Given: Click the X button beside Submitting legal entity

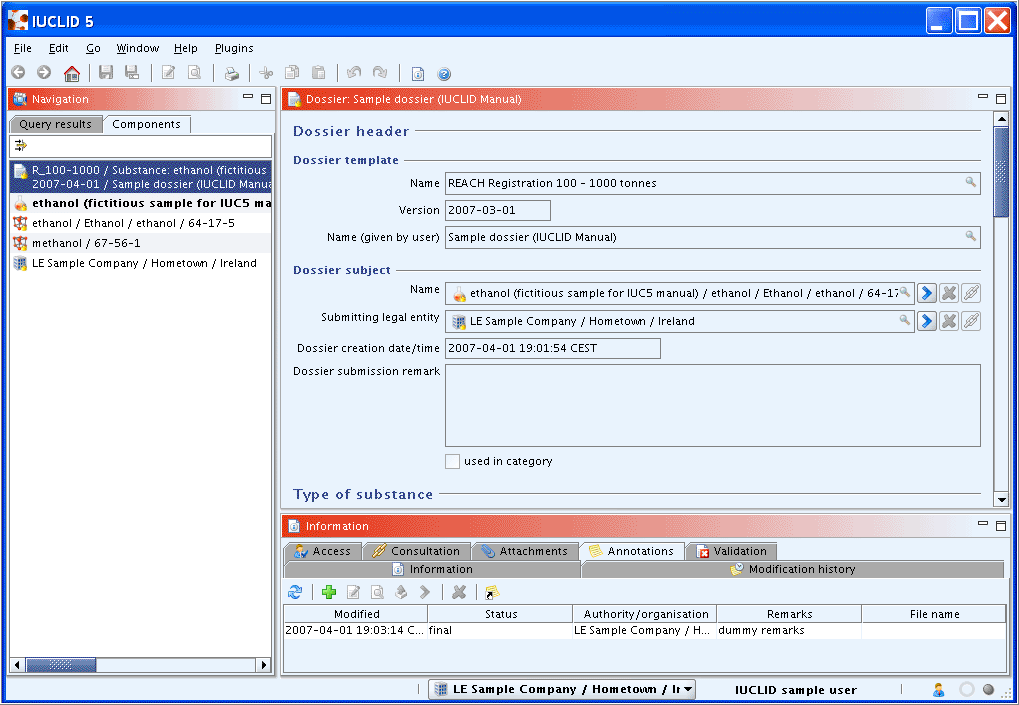Looking at the screenshot, I should (949, 321).
